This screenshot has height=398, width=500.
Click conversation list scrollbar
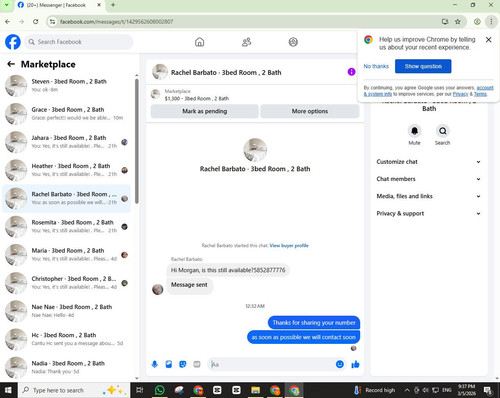(x=137, y=141)
